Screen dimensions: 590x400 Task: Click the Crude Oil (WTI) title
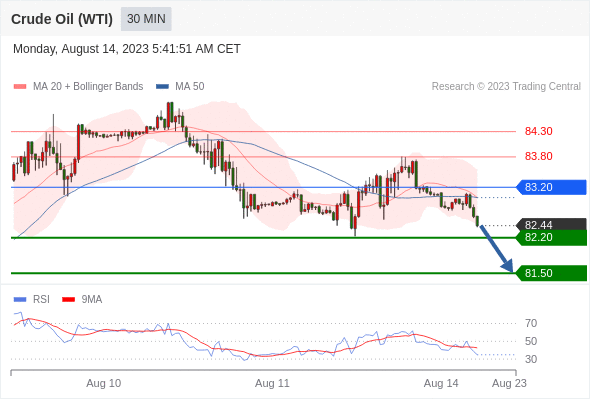[62, 19]
